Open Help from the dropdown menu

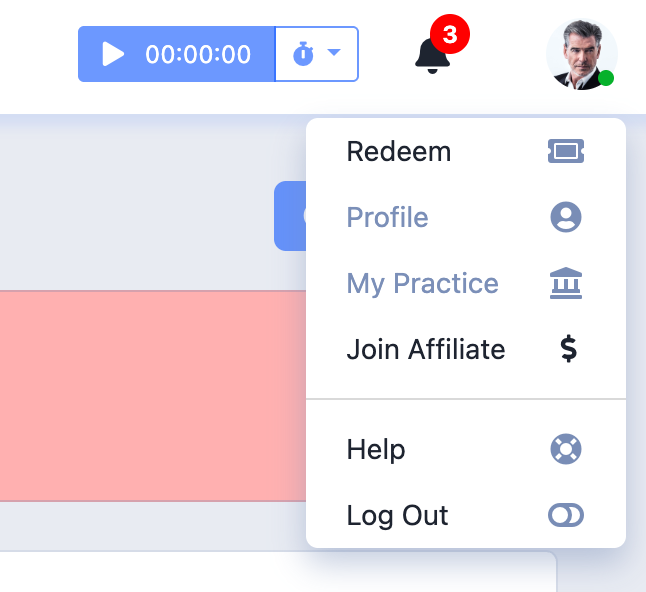[376, 450]
